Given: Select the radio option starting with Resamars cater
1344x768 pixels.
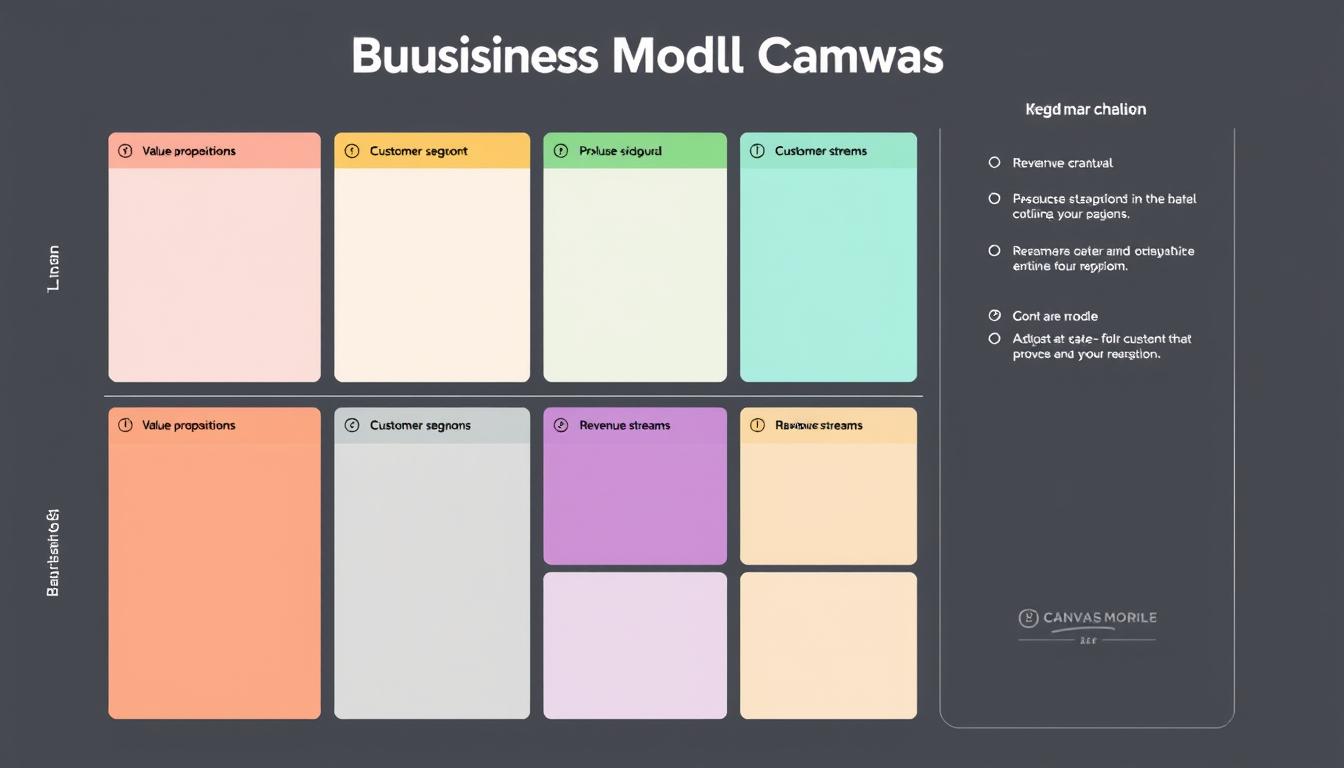Looking at the screenshot, I should 994,251.
